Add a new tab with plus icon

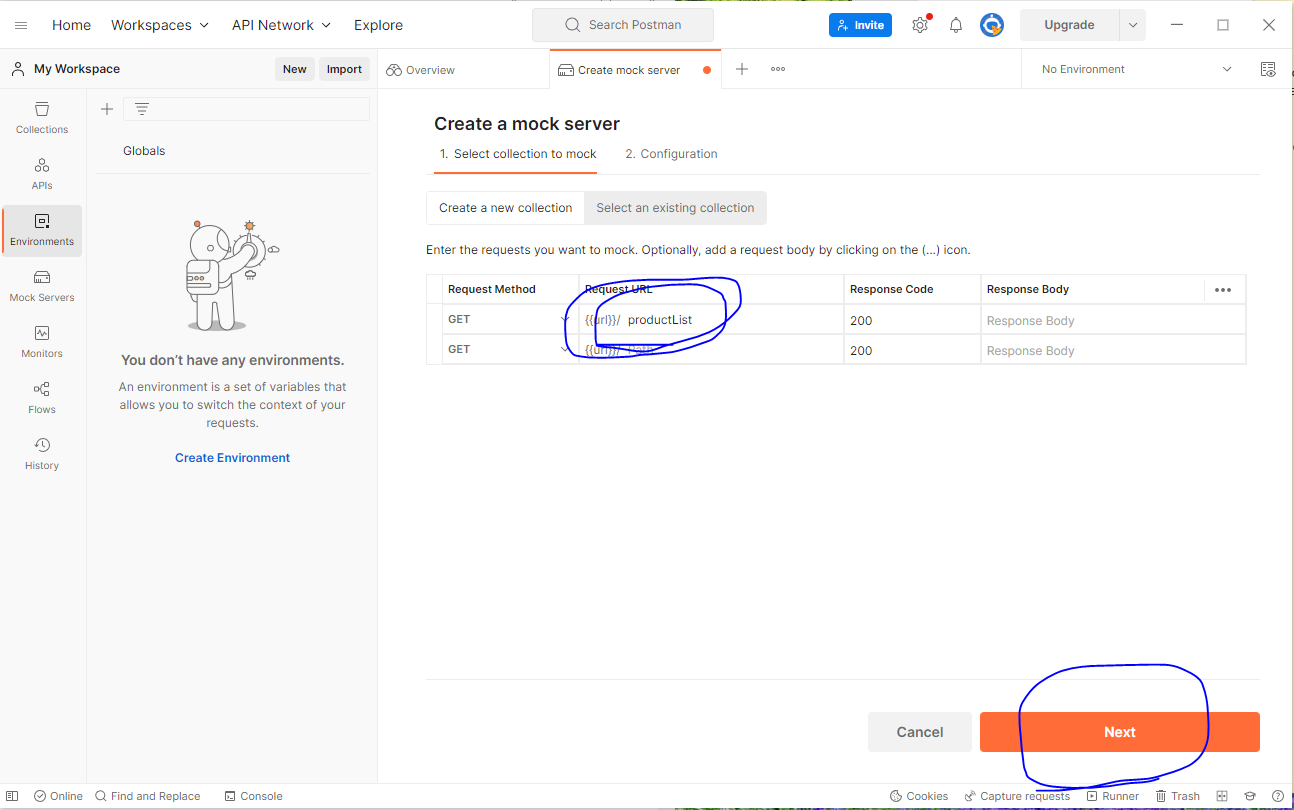[742, 69]
